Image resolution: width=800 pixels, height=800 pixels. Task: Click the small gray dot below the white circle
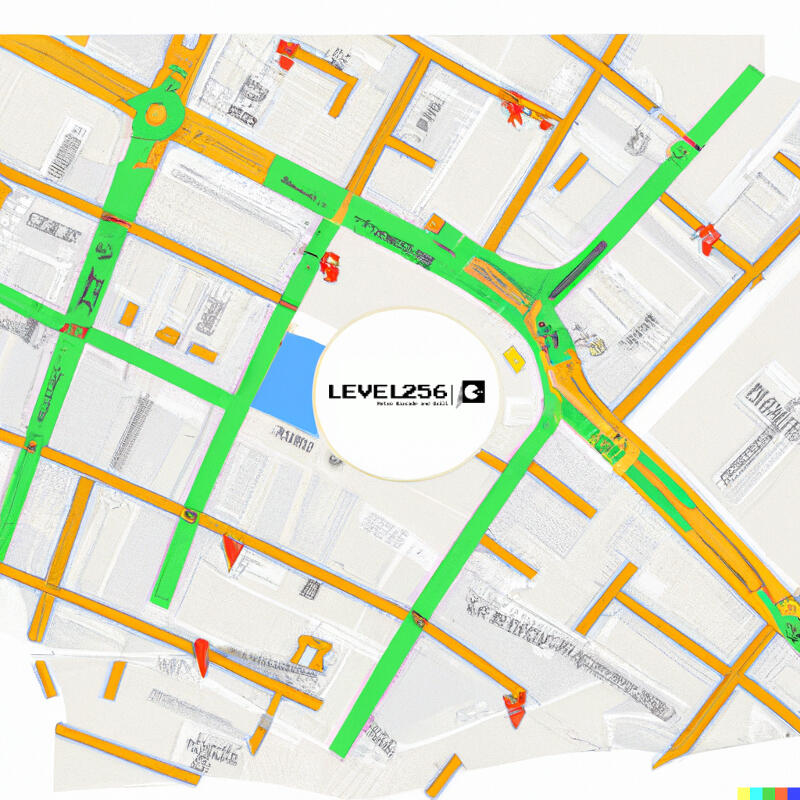point(335,460)
